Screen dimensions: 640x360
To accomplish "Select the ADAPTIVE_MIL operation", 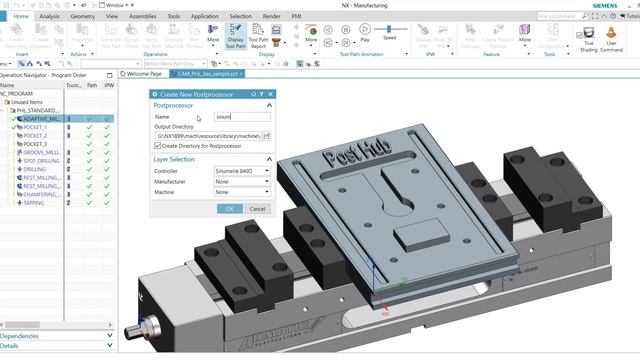I will click(42, 119).
